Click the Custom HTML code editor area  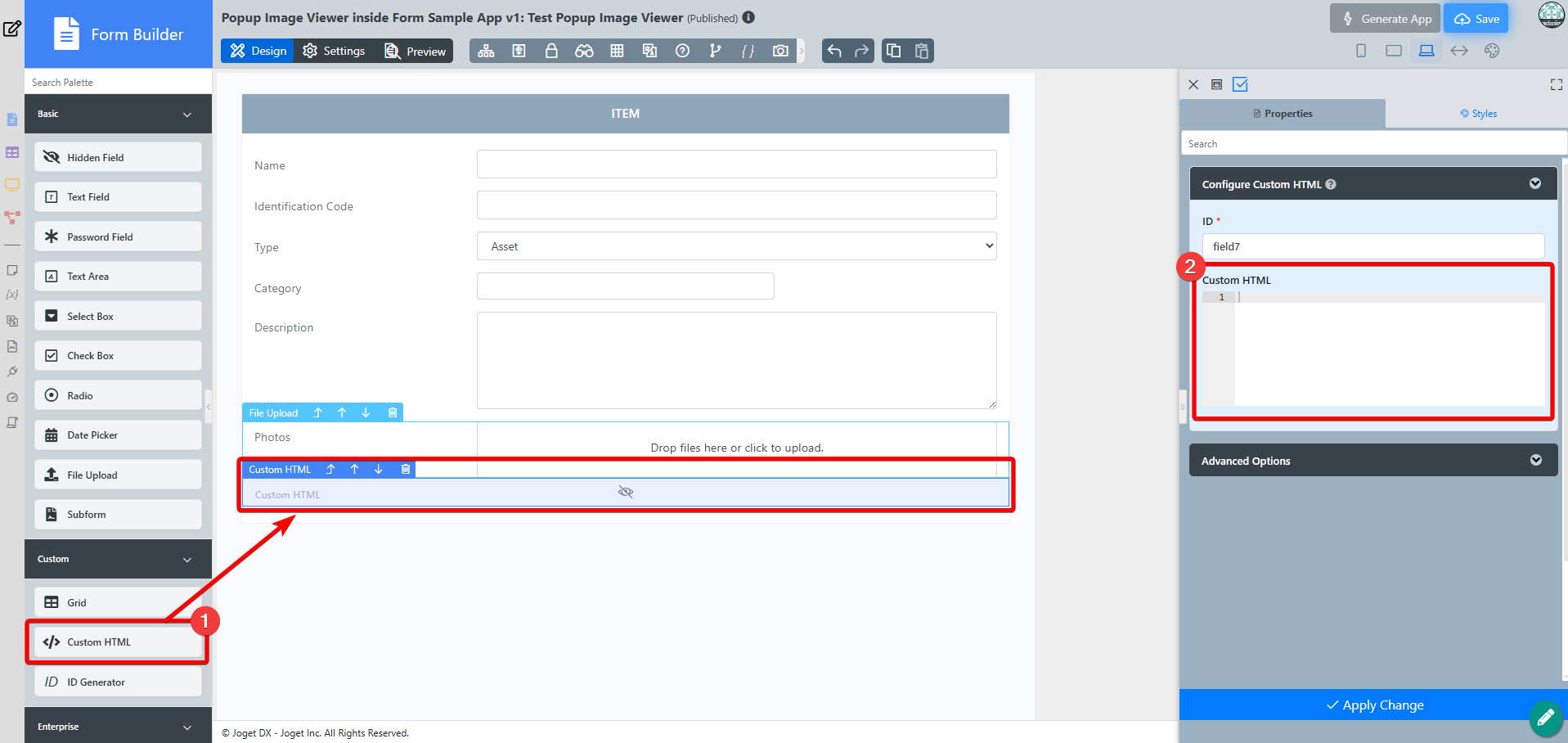pyautogui.click(x=1389, y=349)
